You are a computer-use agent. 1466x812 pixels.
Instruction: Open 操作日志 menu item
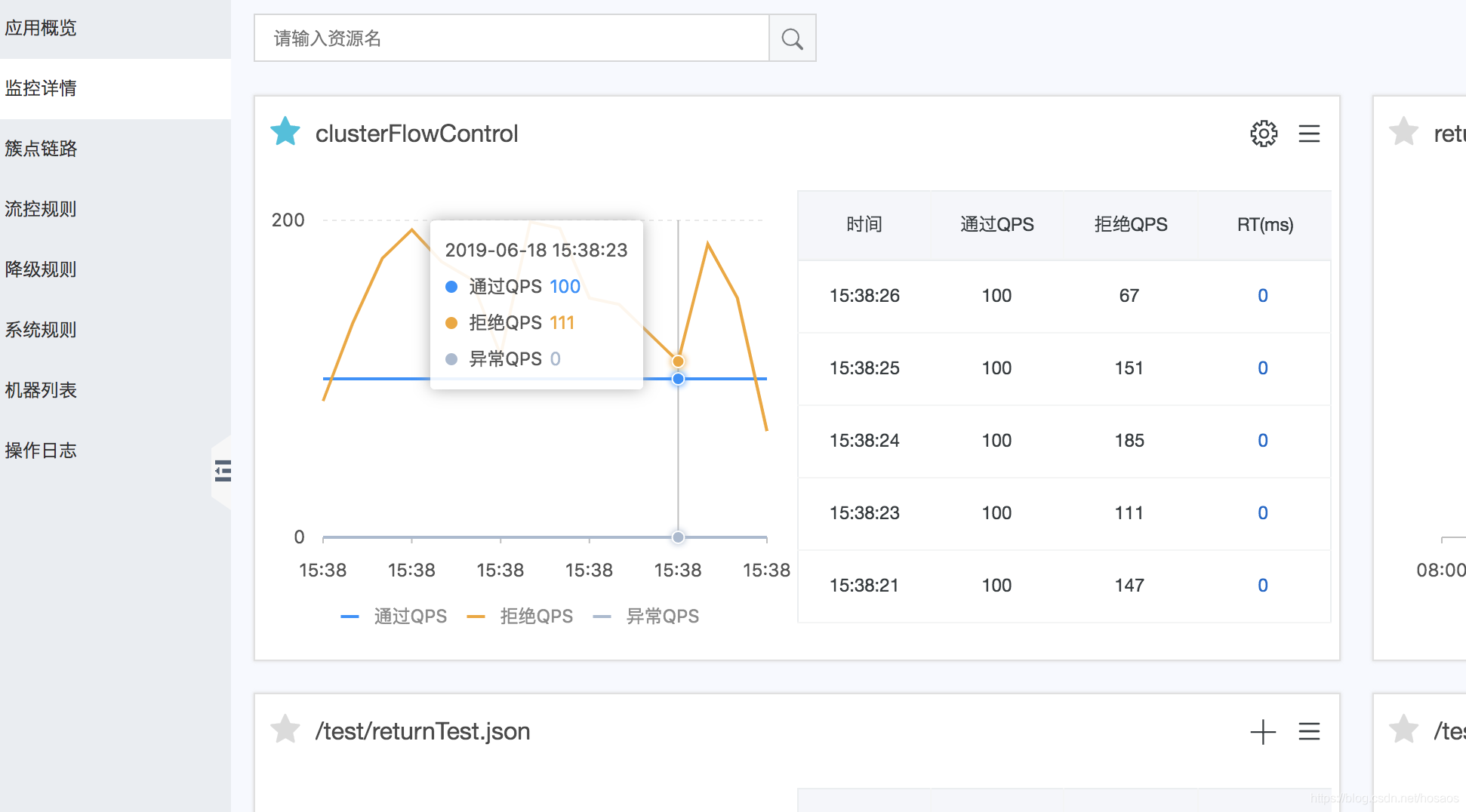[115, 451]
